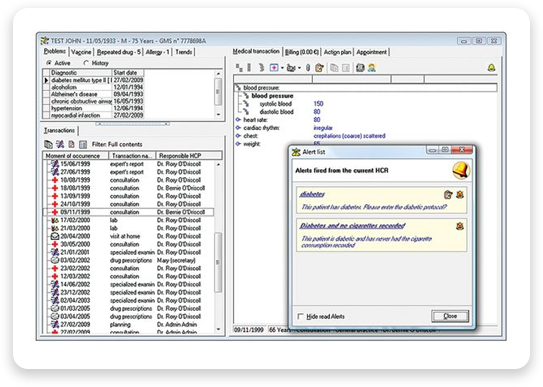Viewport: 543px width, 387px height.
Task: Click the pill medication toolbar icon
Action: coord(308,68)
